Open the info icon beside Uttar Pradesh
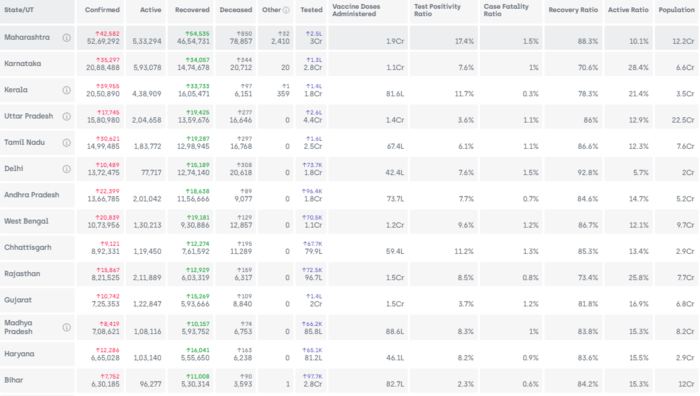The width and height of the screenshot is (700, 396). point(67,117)
